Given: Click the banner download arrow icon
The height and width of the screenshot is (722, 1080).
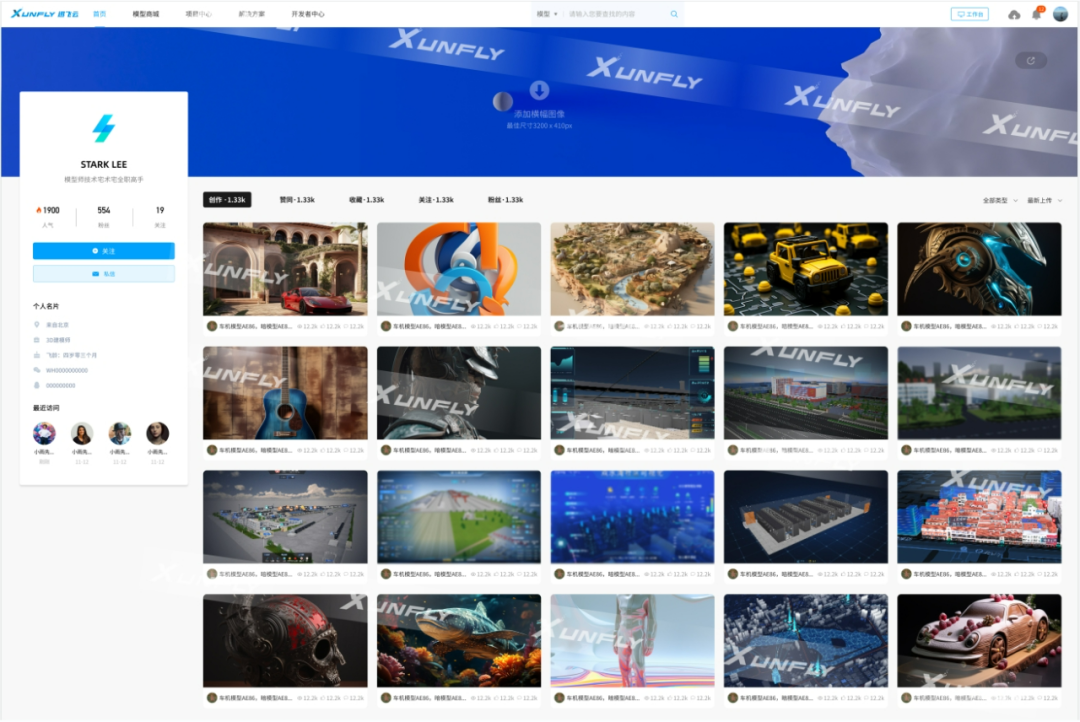Looking at the screenshot, I should (539, 90).
